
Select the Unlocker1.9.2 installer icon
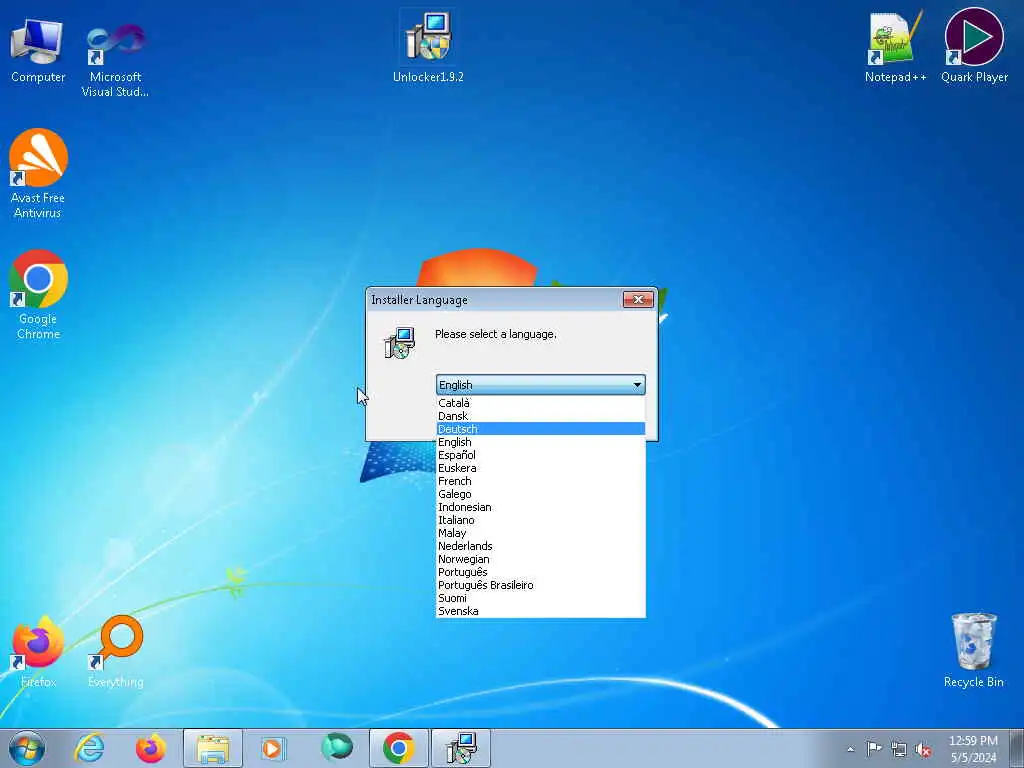click(x=428, y=47)
